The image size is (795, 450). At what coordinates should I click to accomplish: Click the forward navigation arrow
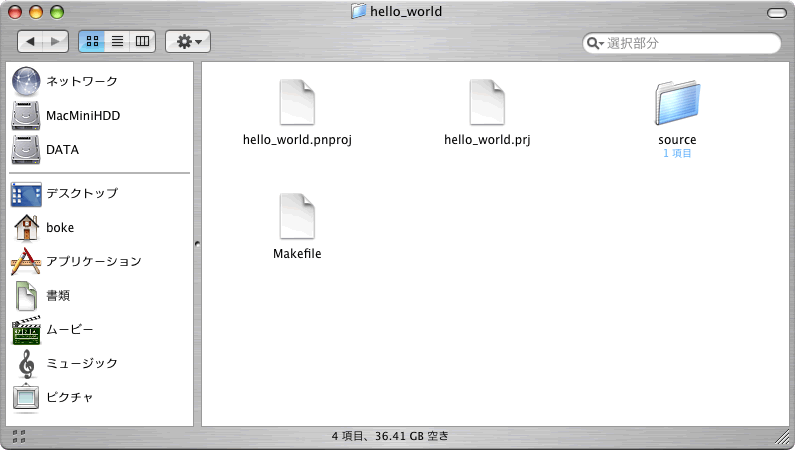pos(56,42)
